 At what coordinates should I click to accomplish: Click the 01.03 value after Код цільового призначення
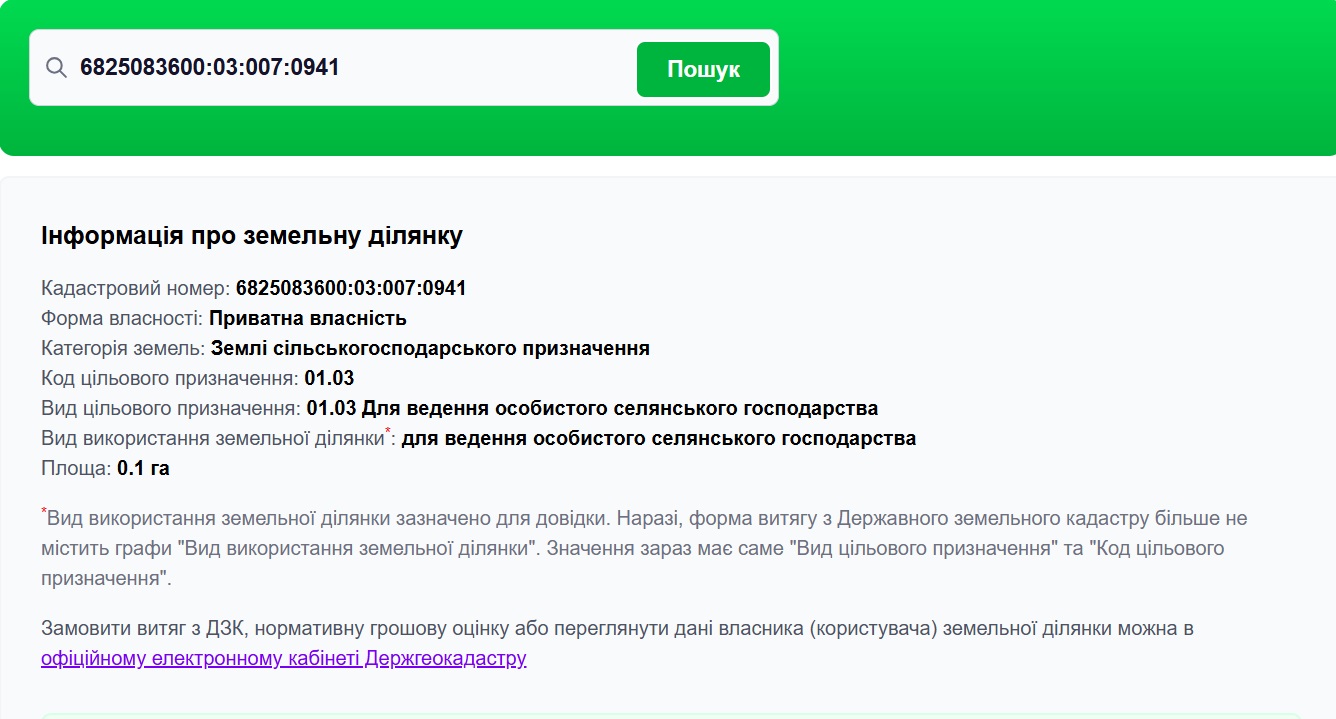(329, 379)
